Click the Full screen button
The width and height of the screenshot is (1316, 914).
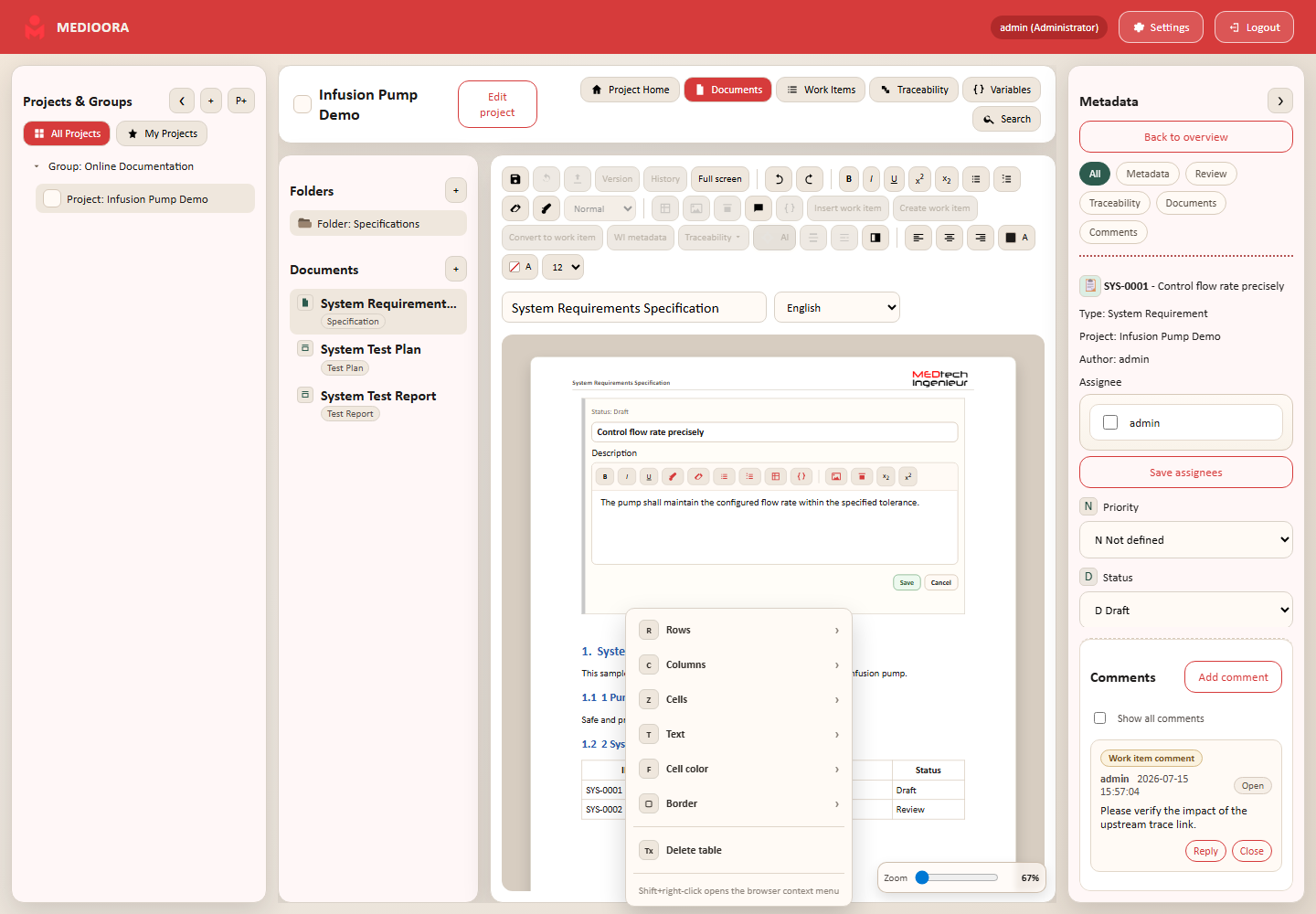click(x=720, y=179)
